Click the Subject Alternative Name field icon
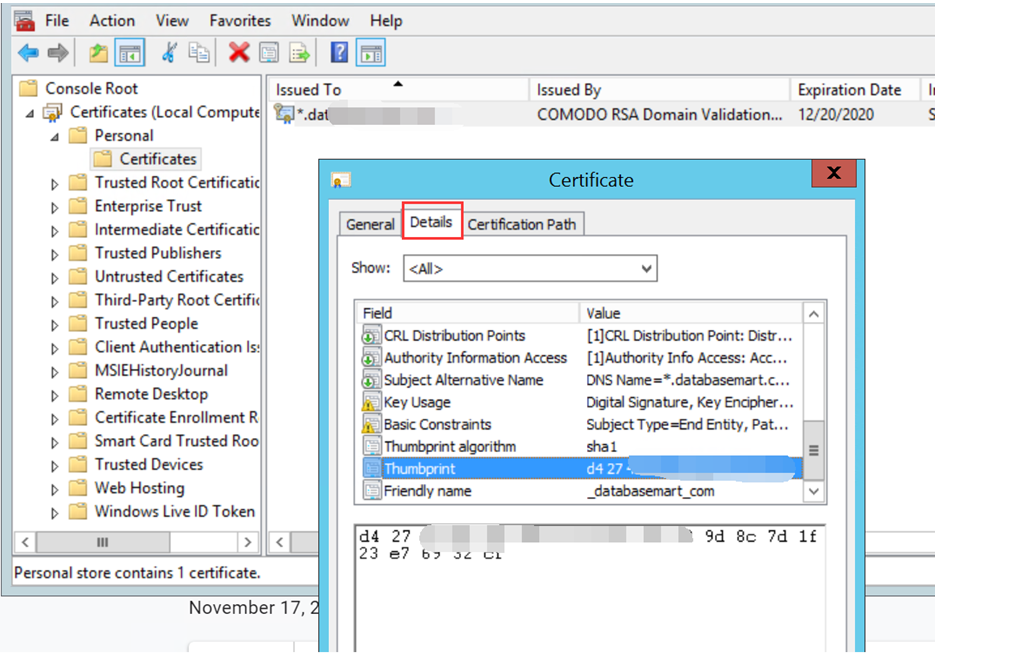This screenshot has width=1021, height=659. click(x=371, y=380)
